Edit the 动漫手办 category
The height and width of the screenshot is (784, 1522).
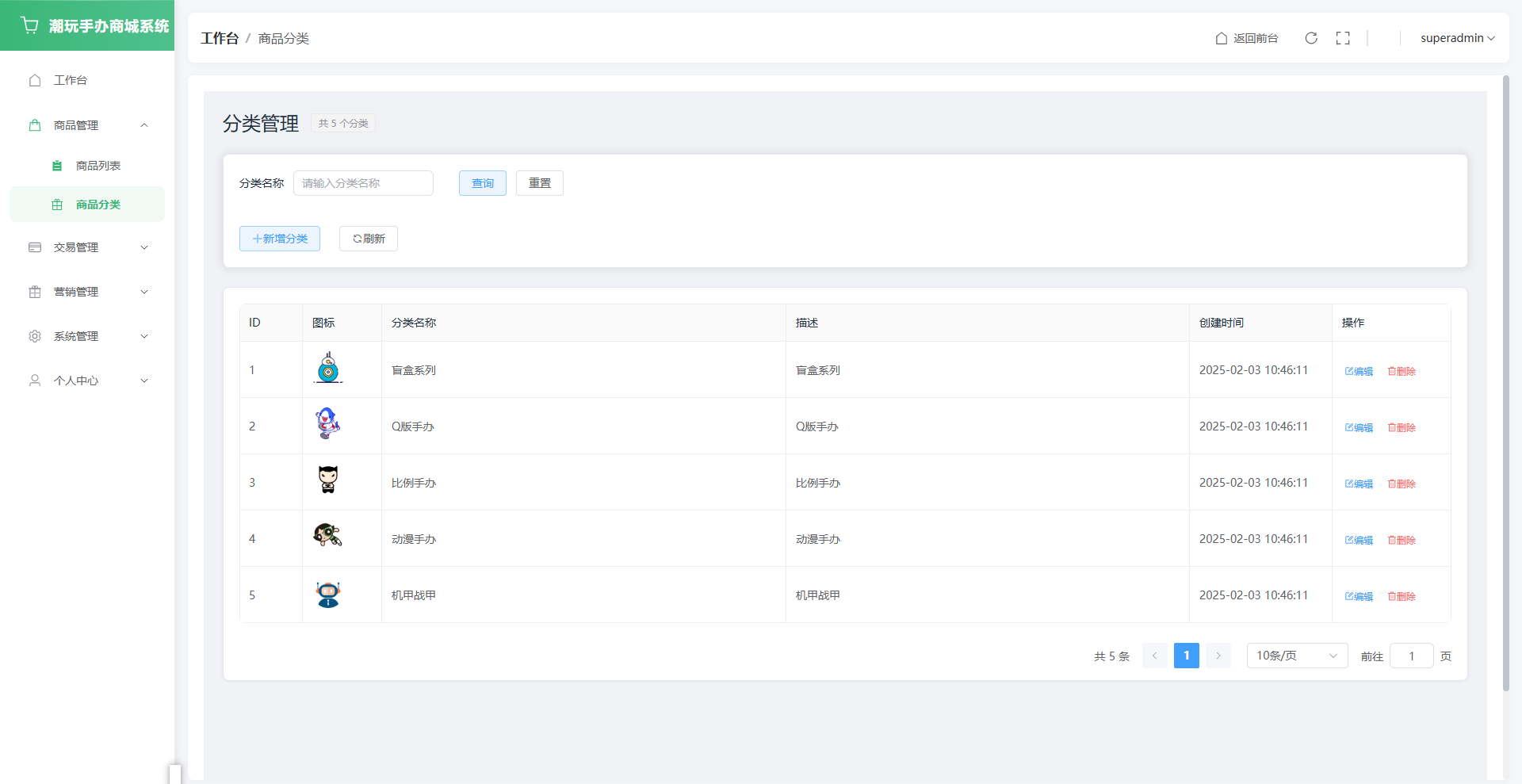pos(1359,540)
